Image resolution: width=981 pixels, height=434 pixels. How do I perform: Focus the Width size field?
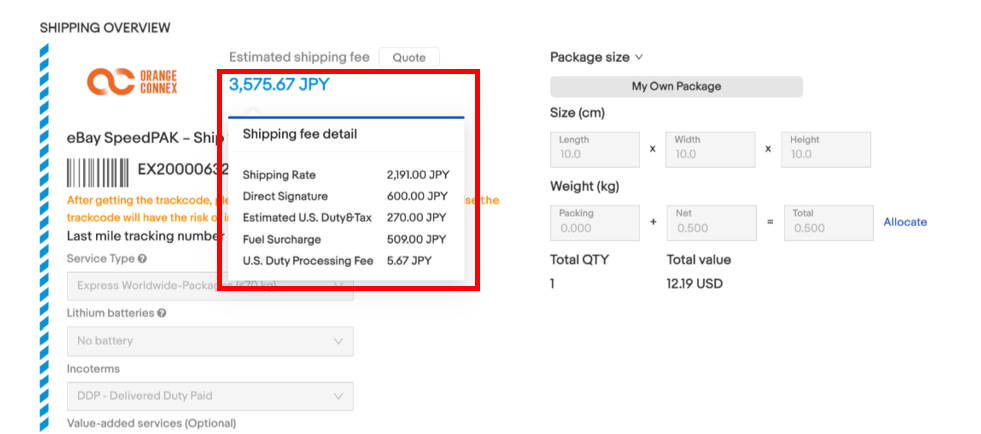click(x=710, y=149)
